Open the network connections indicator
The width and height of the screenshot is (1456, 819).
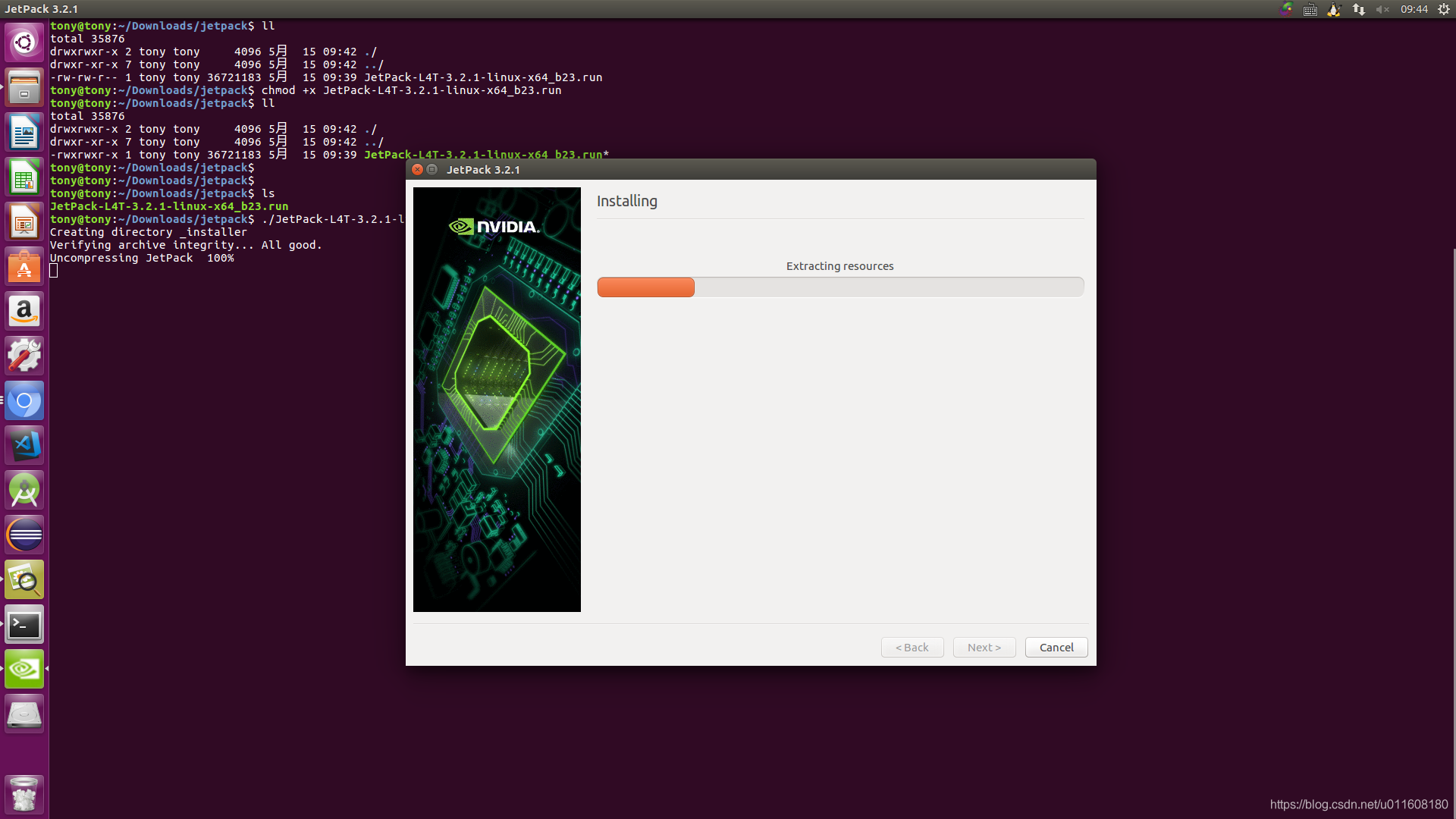click(x=1359, y=9)
